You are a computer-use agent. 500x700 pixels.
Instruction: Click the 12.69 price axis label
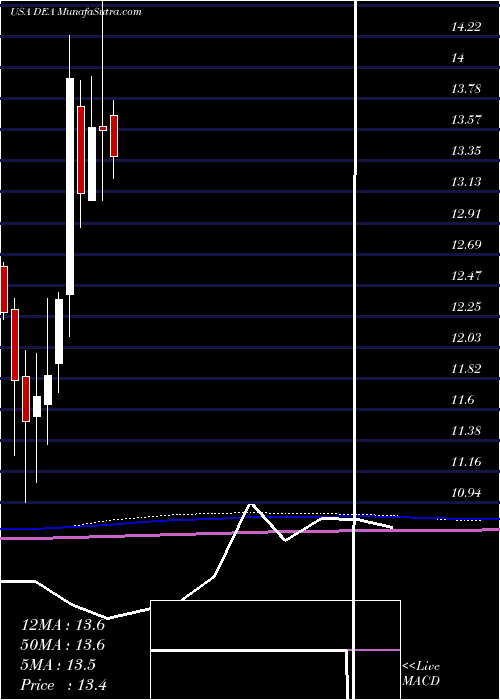466,244
